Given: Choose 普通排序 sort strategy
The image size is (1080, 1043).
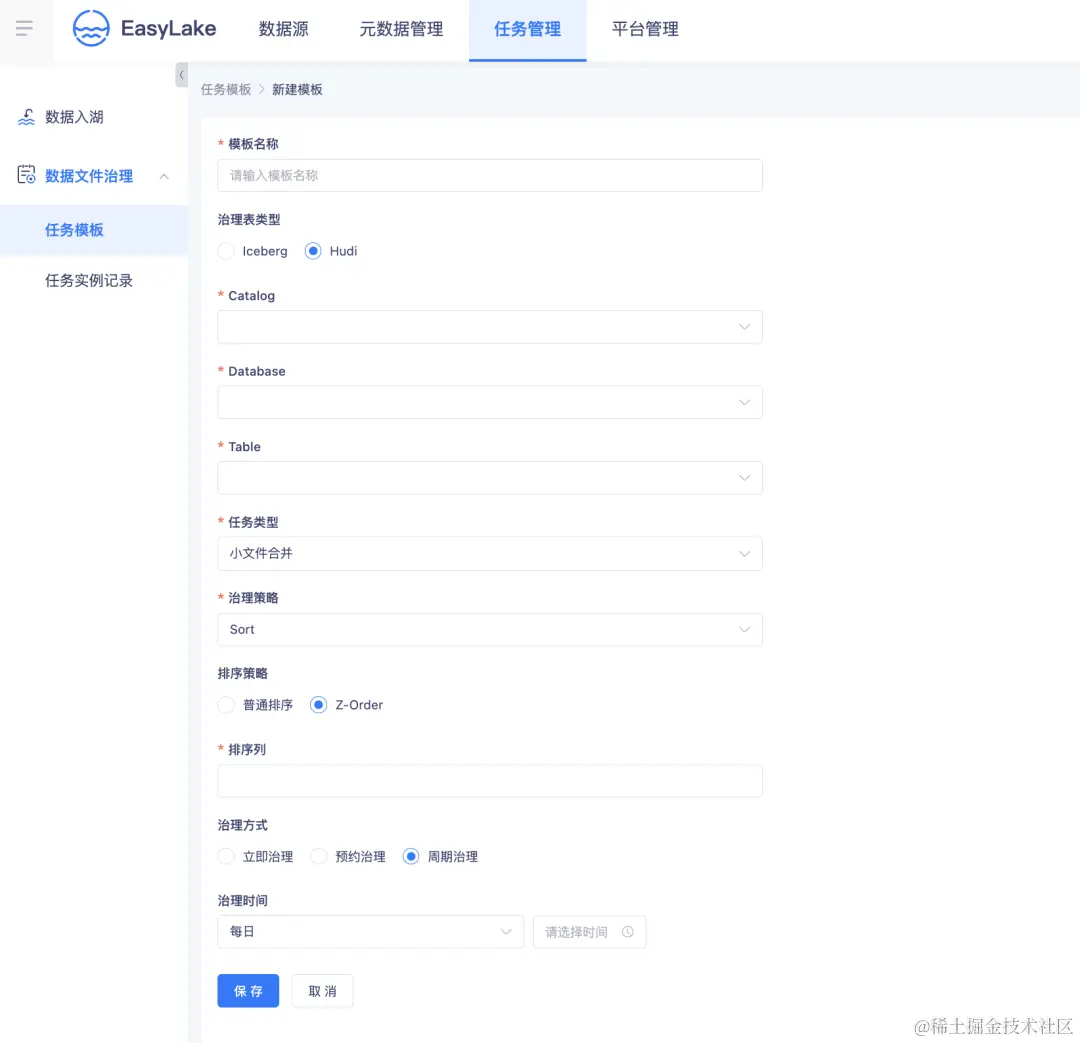Looking at the screenshot, I should click(226, 705).
